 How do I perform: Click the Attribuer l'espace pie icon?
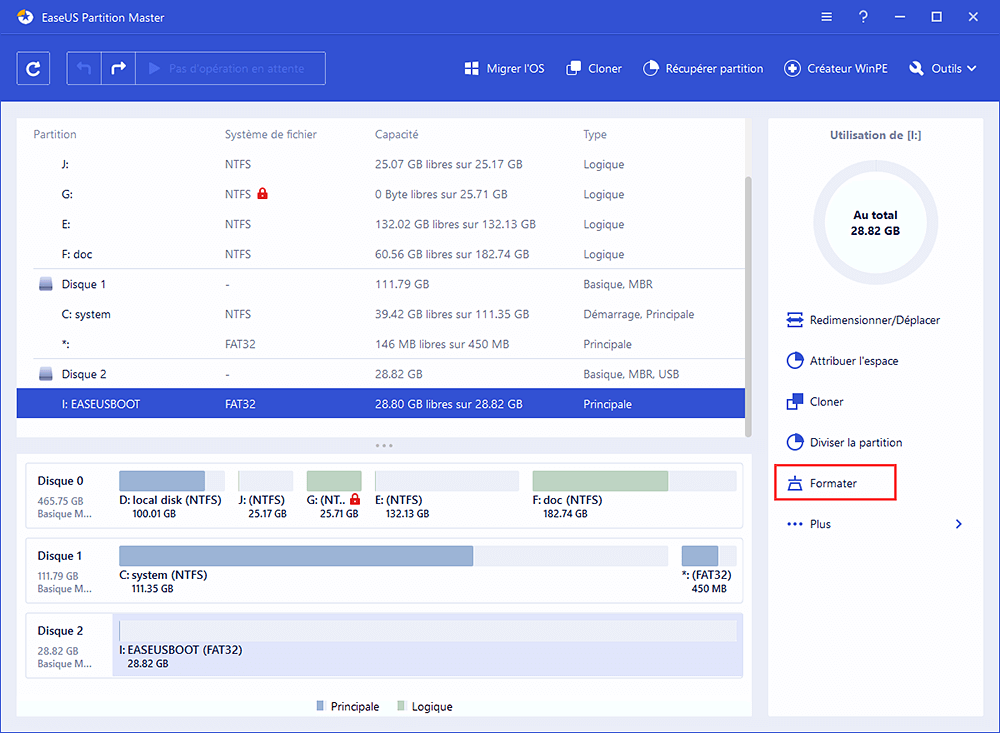[x=795, y=361]
